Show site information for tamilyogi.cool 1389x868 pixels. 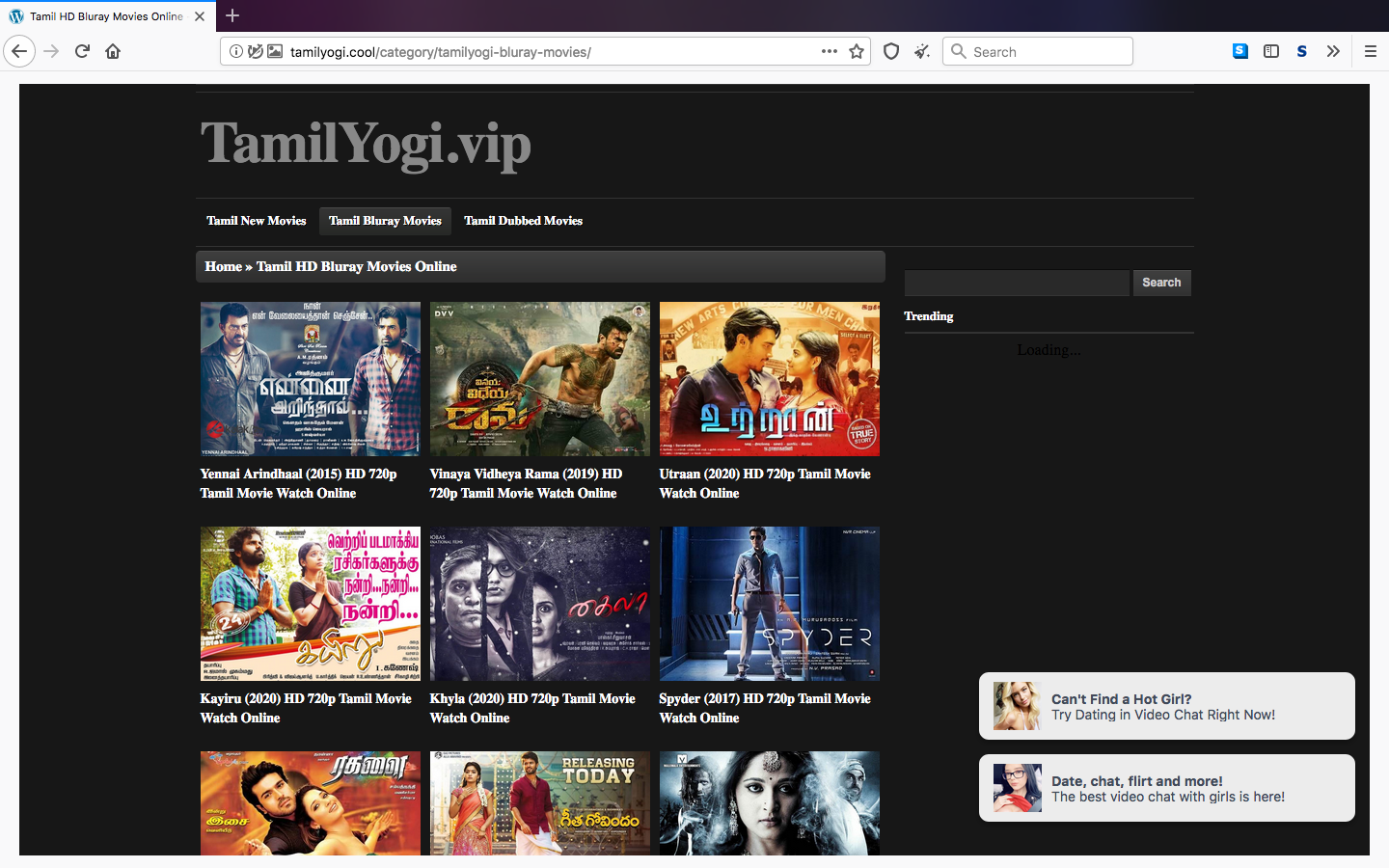coord(235,51)
